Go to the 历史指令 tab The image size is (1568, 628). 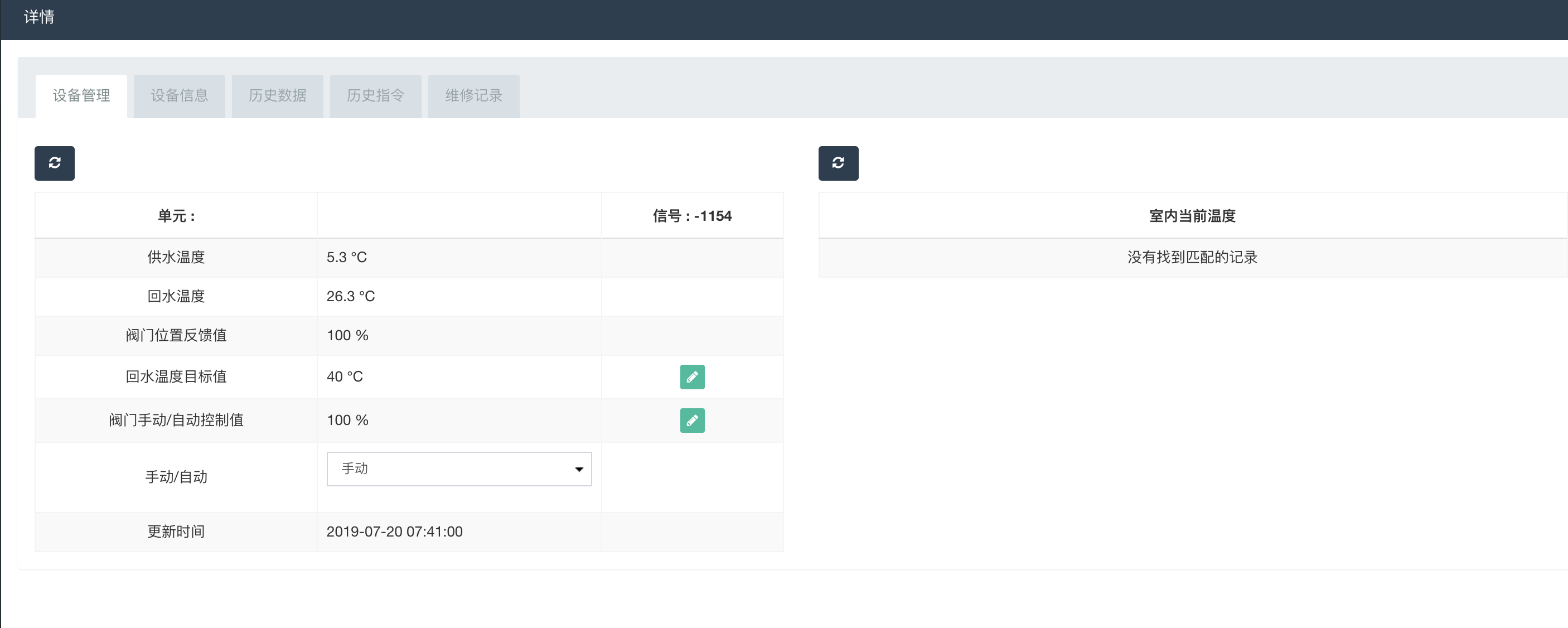pyautogui.click(x=376, y=95)
